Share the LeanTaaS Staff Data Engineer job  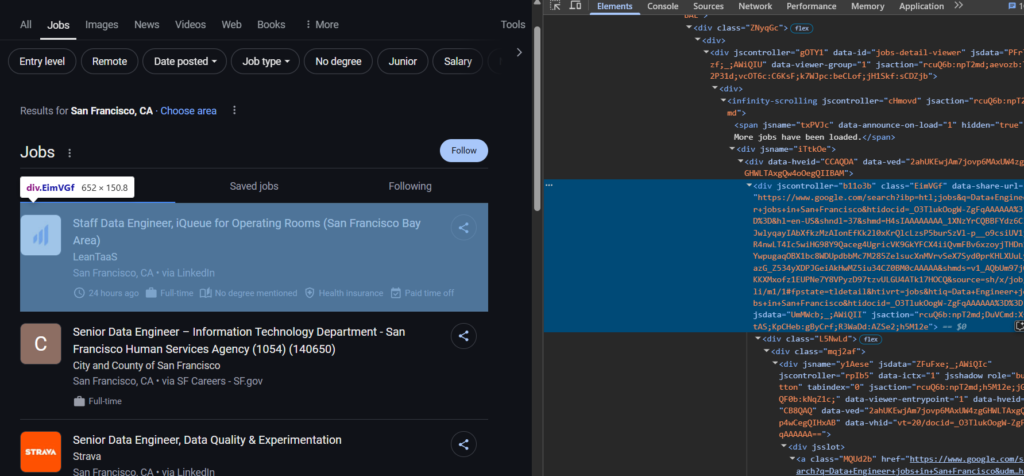[x=463, y=228]
